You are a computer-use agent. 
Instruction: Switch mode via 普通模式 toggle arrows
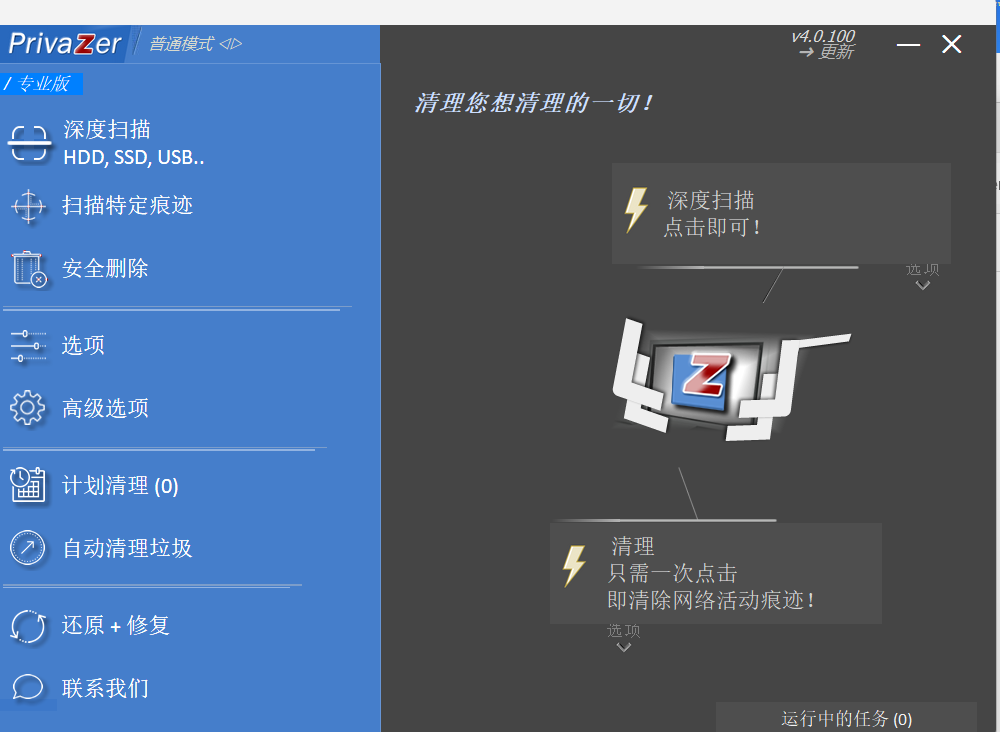point(230,44)
